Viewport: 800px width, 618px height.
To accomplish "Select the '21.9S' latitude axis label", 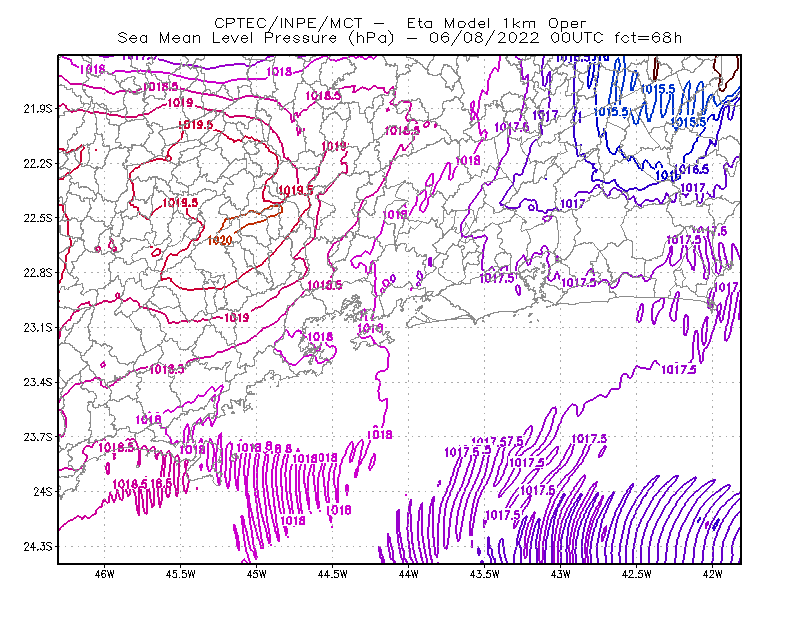I will (x=38, y=109).
